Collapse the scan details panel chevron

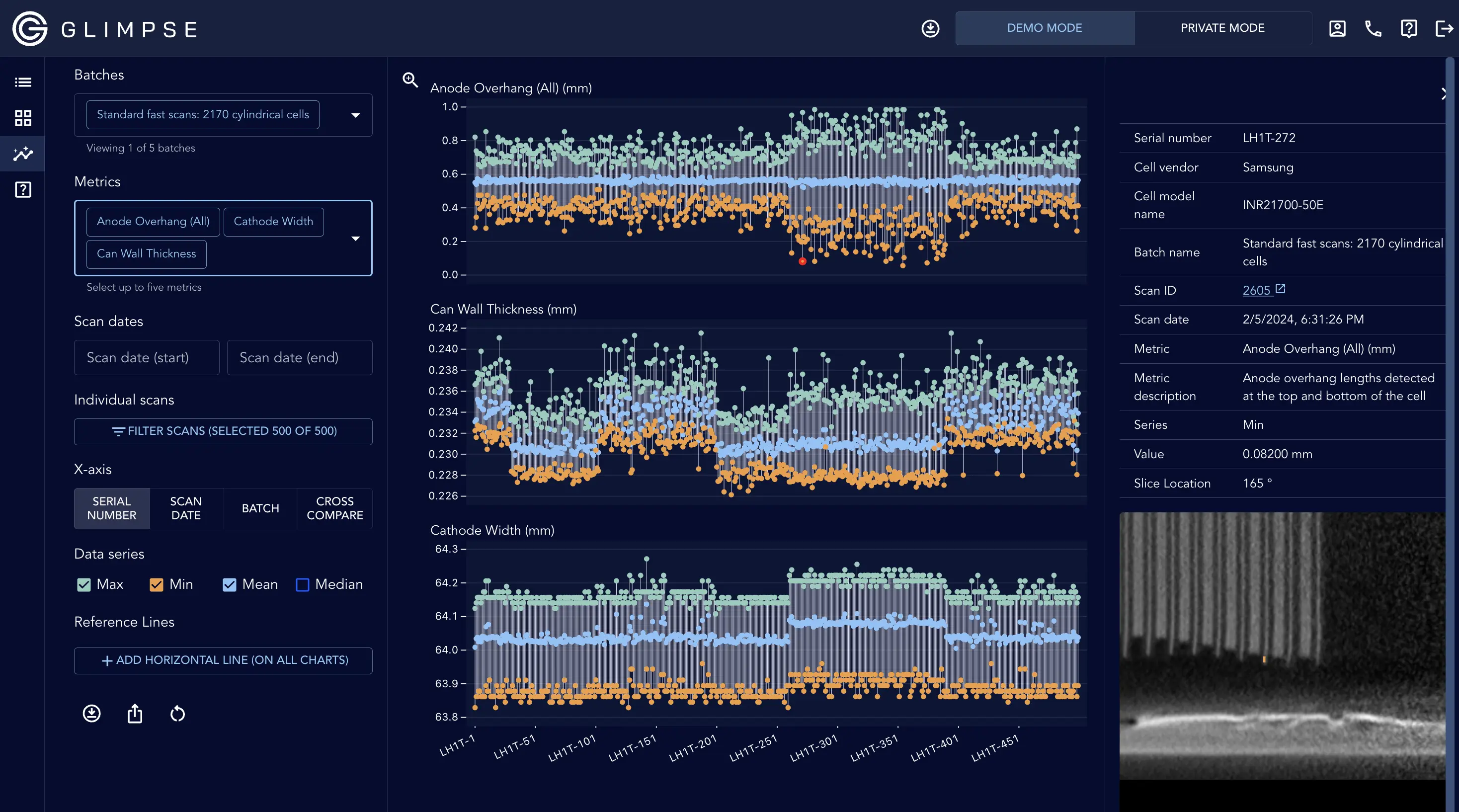1444,94
